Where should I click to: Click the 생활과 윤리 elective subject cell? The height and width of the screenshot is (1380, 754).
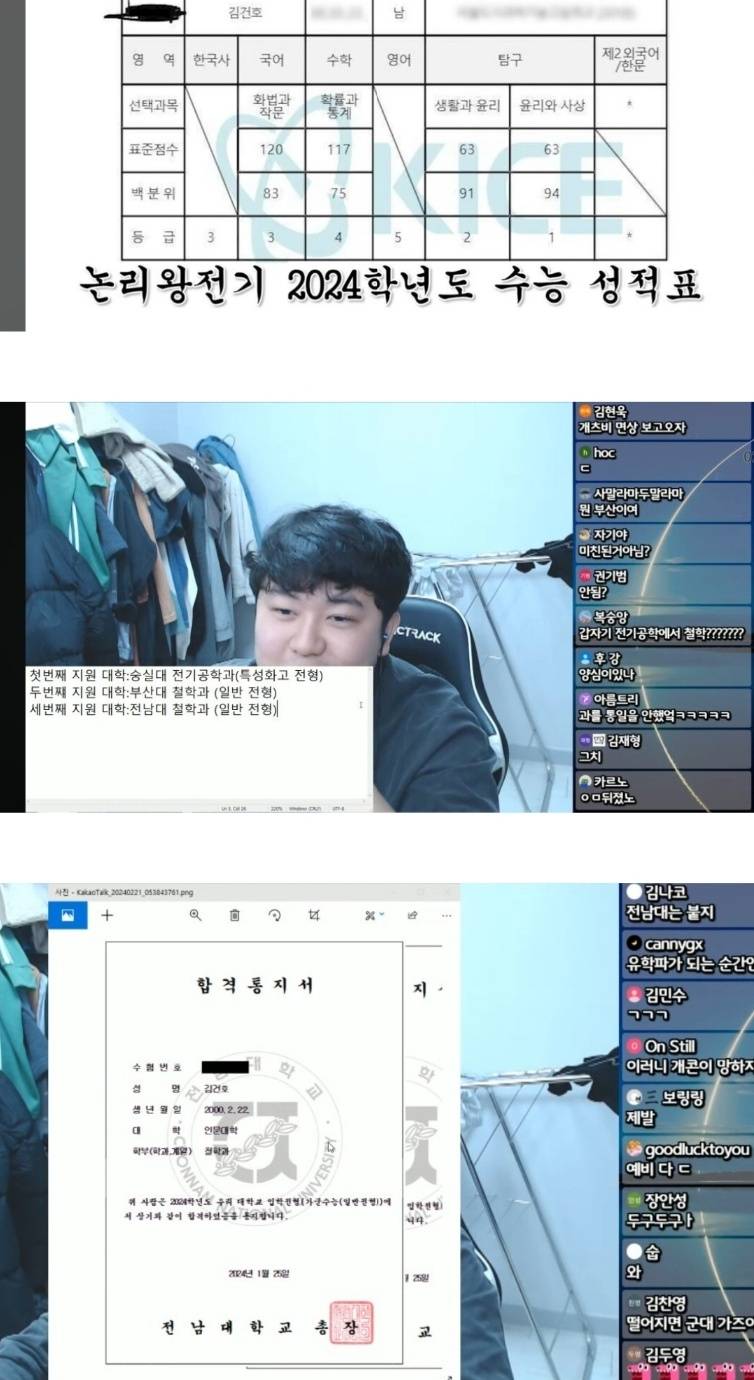pyautogui.click(x=467, y=106)
